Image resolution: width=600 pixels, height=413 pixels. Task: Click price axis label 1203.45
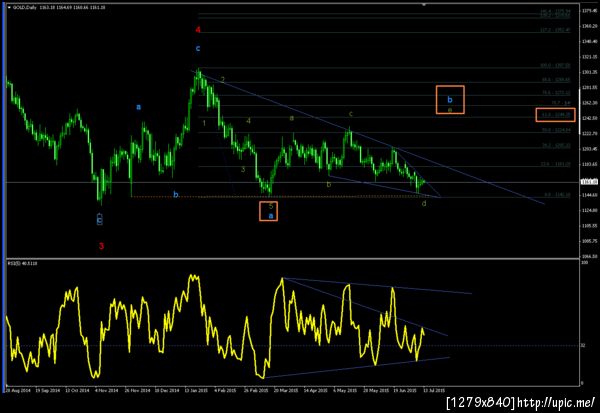point(590,149)
